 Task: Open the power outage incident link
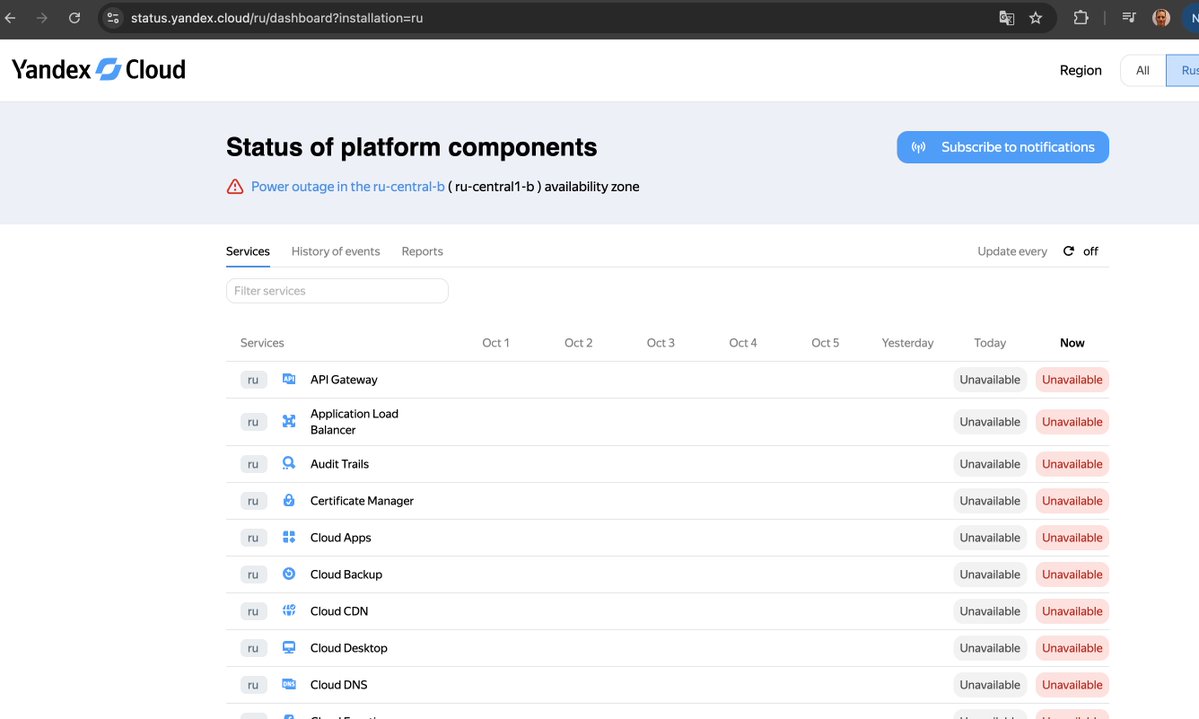(x=348, y=187)
